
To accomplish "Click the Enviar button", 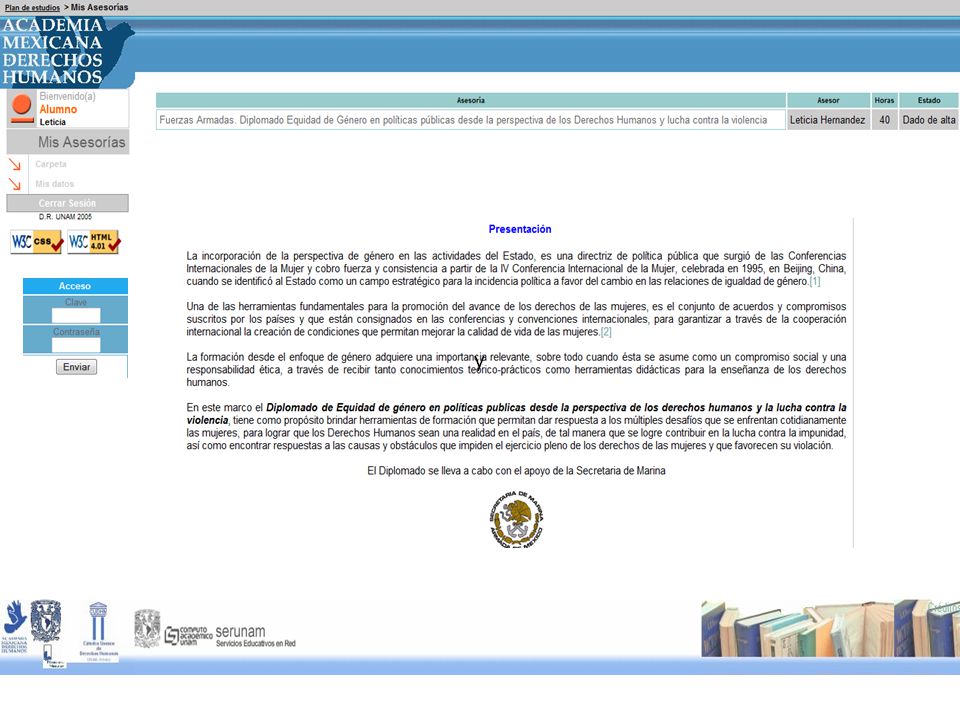I will click(77, 367).
